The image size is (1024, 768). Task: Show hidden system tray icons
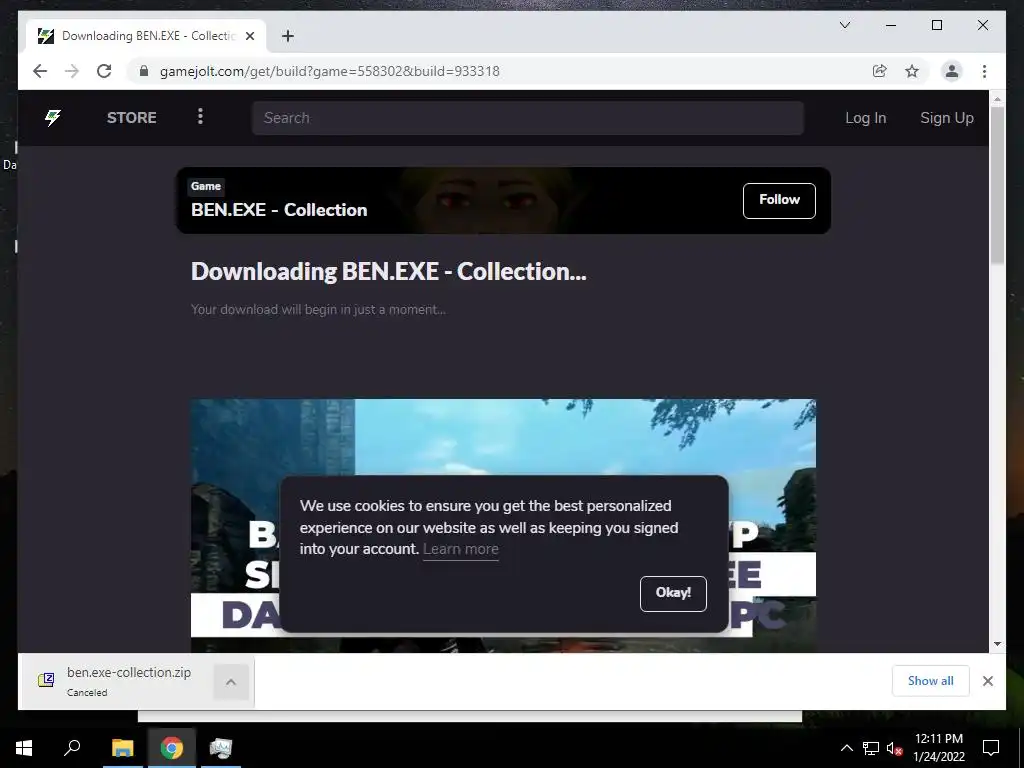(846, 748)
